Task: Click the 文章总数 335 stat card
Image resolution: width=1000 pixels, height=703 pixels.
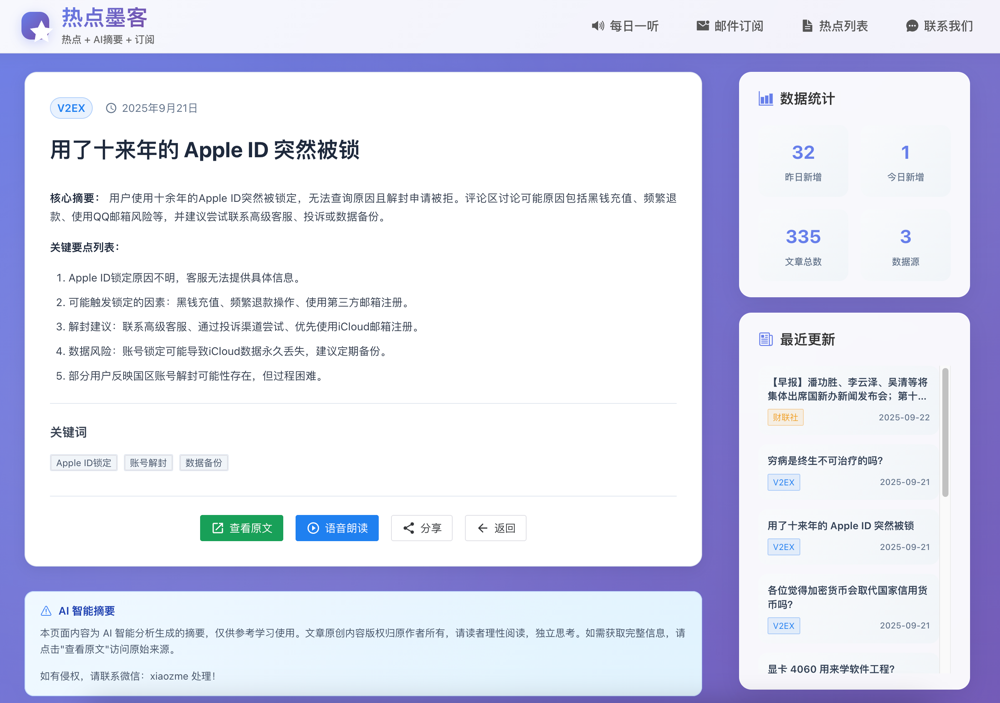Action: pos(803,246)
